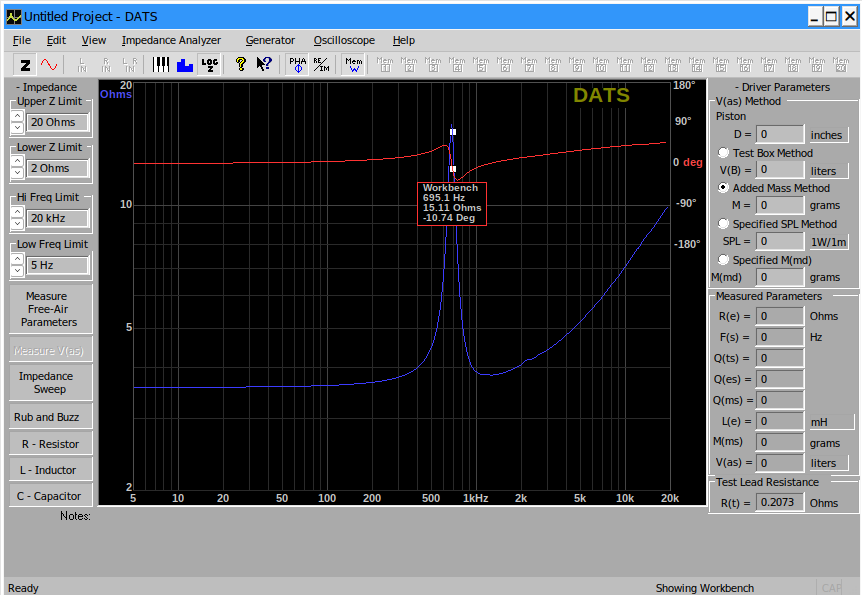Click the test lead R(t) resistance field
Screen dimensions: 862x595
(780, 502)
